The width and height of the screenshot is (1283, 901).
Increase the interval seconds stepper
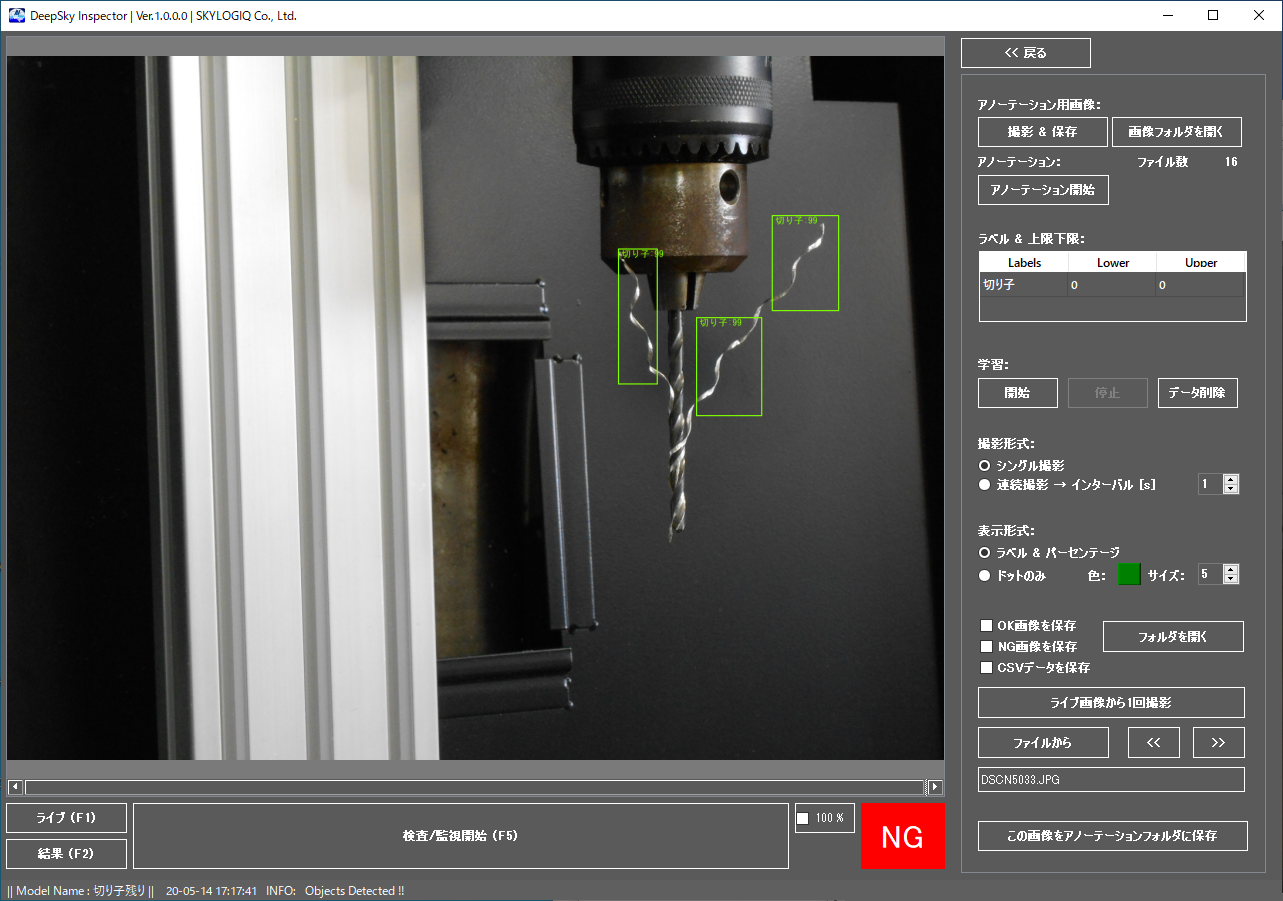click(1231, 480)
